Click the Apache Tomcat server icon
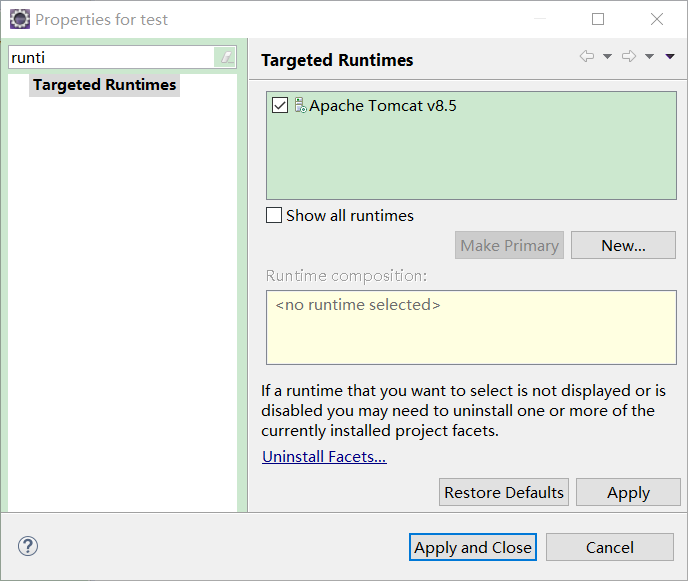This screenshot has height=581, width=688. point(300,105)
